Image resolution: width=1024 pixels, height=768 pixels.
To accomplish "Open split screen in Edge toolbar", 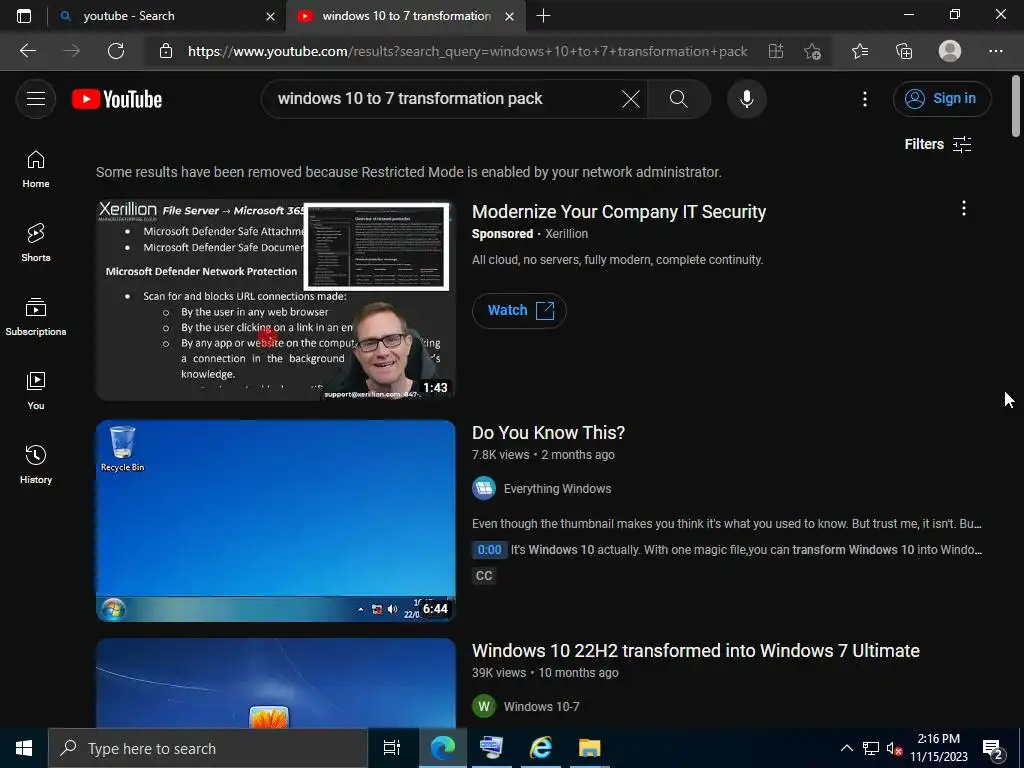I will (775, 51).
